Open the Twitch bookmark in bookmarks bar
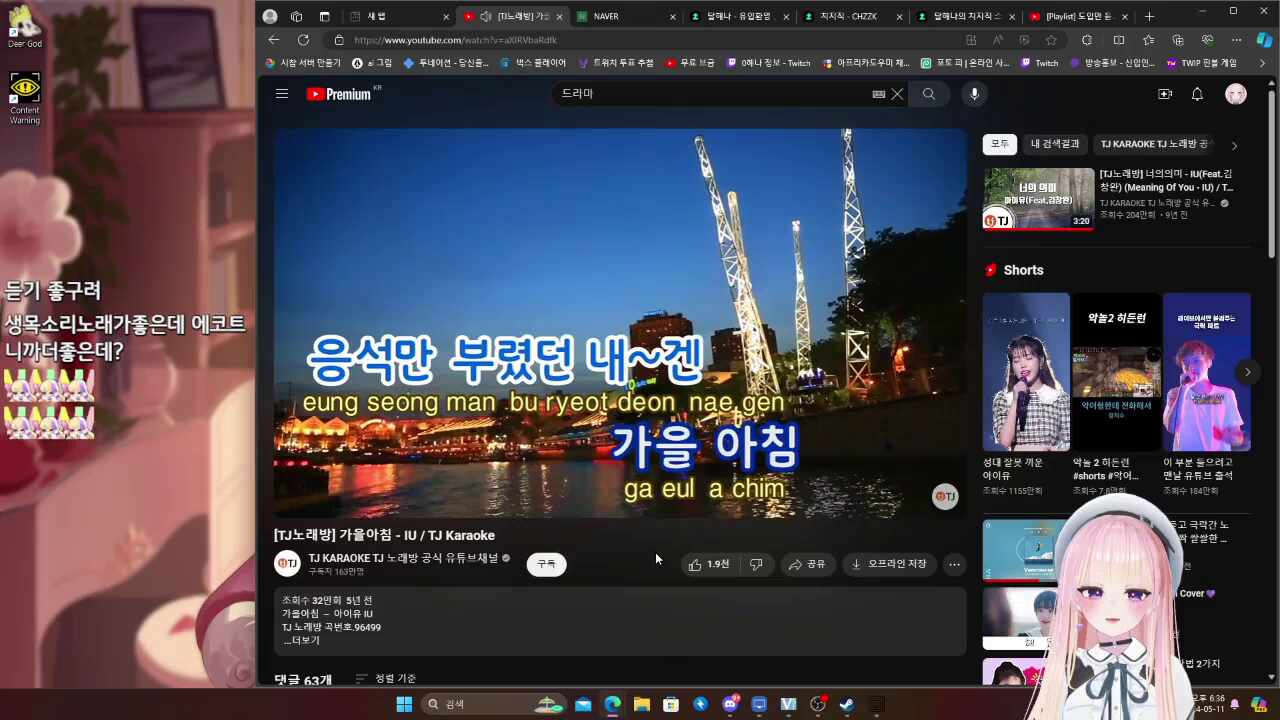This screenshot has height=720, width=1280. click(x=1039, y=63)
